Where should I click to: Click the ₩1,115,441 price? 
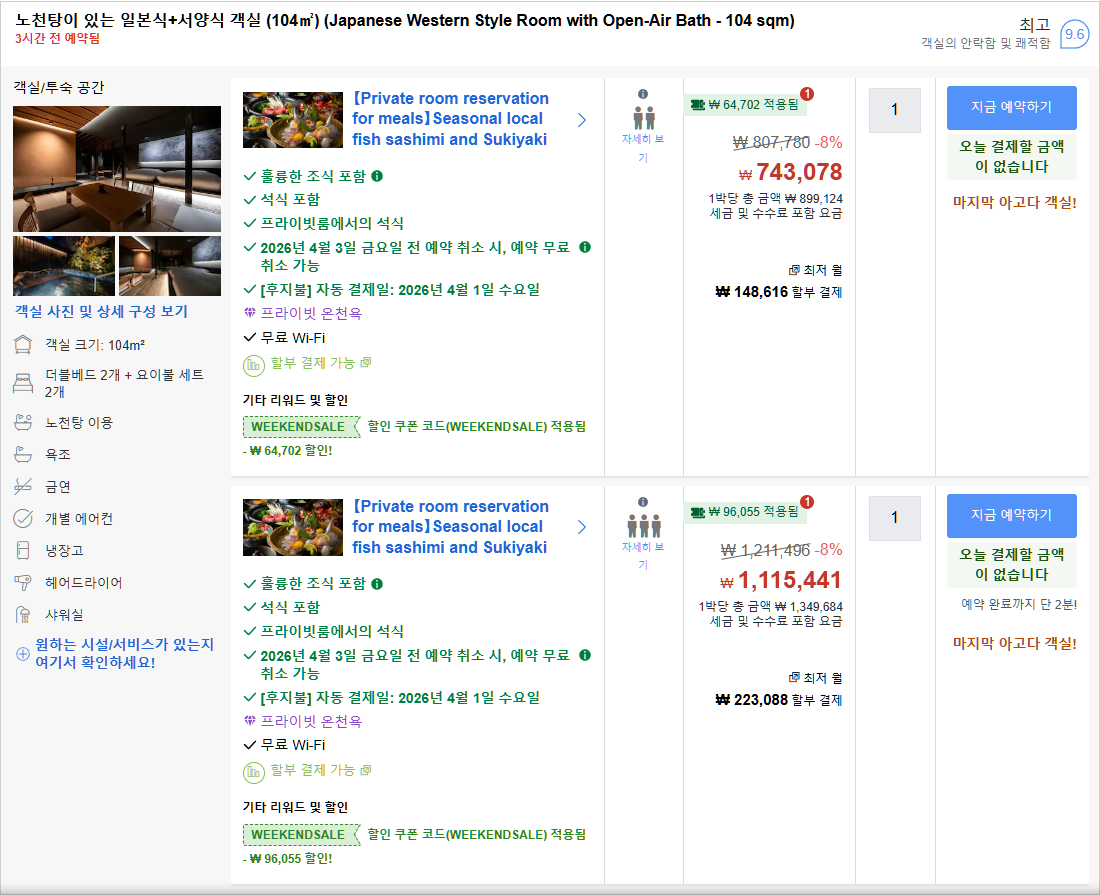coord(782,581)
